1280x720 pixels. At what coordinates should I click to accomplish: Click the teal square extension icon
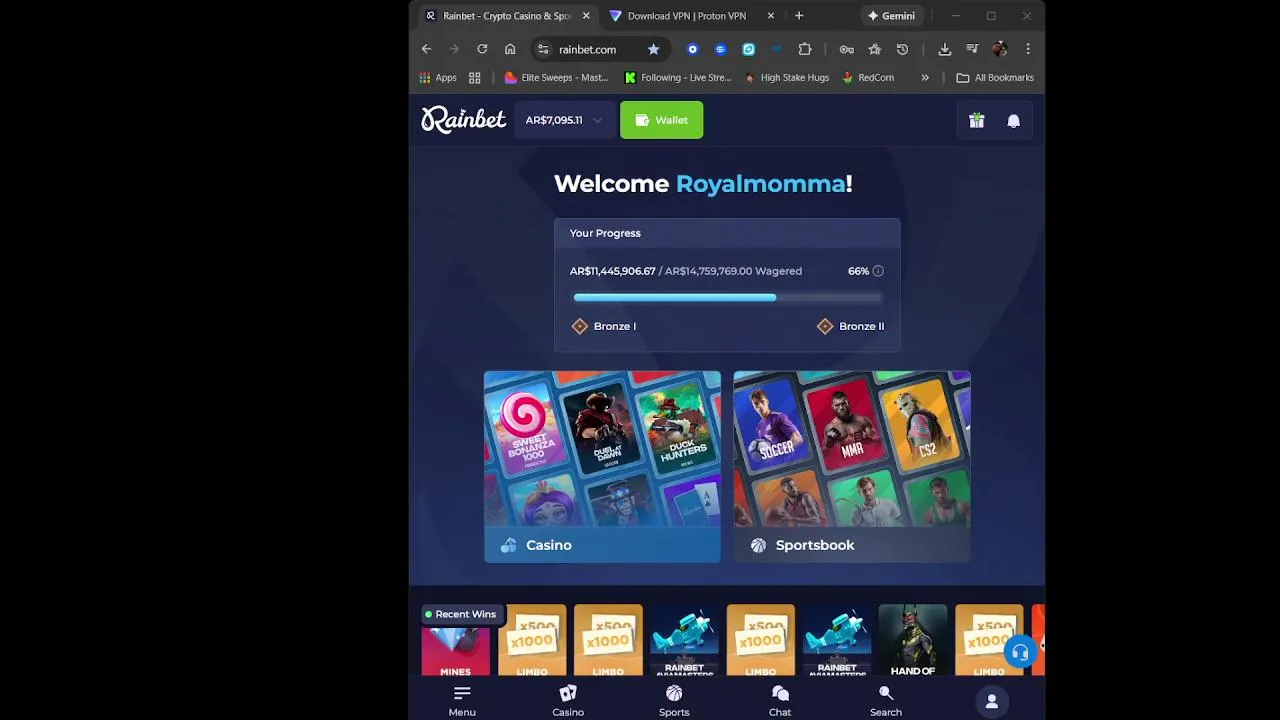point(748,49)
